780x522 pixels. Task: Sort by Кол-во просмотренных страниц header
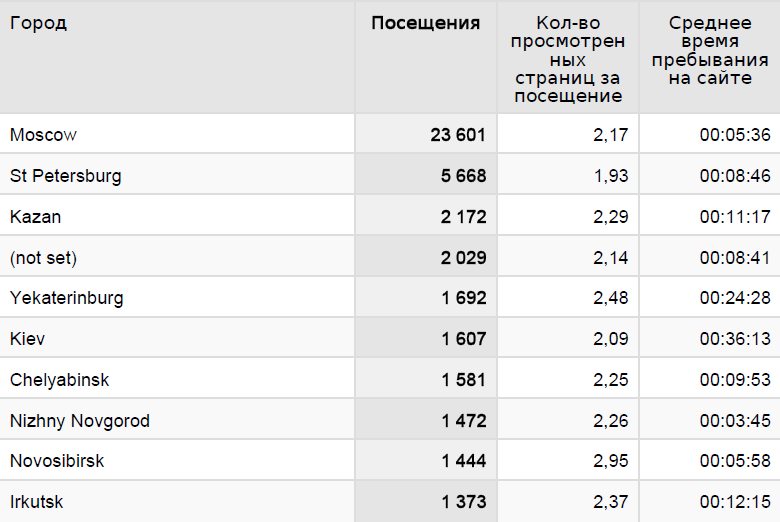568,59
